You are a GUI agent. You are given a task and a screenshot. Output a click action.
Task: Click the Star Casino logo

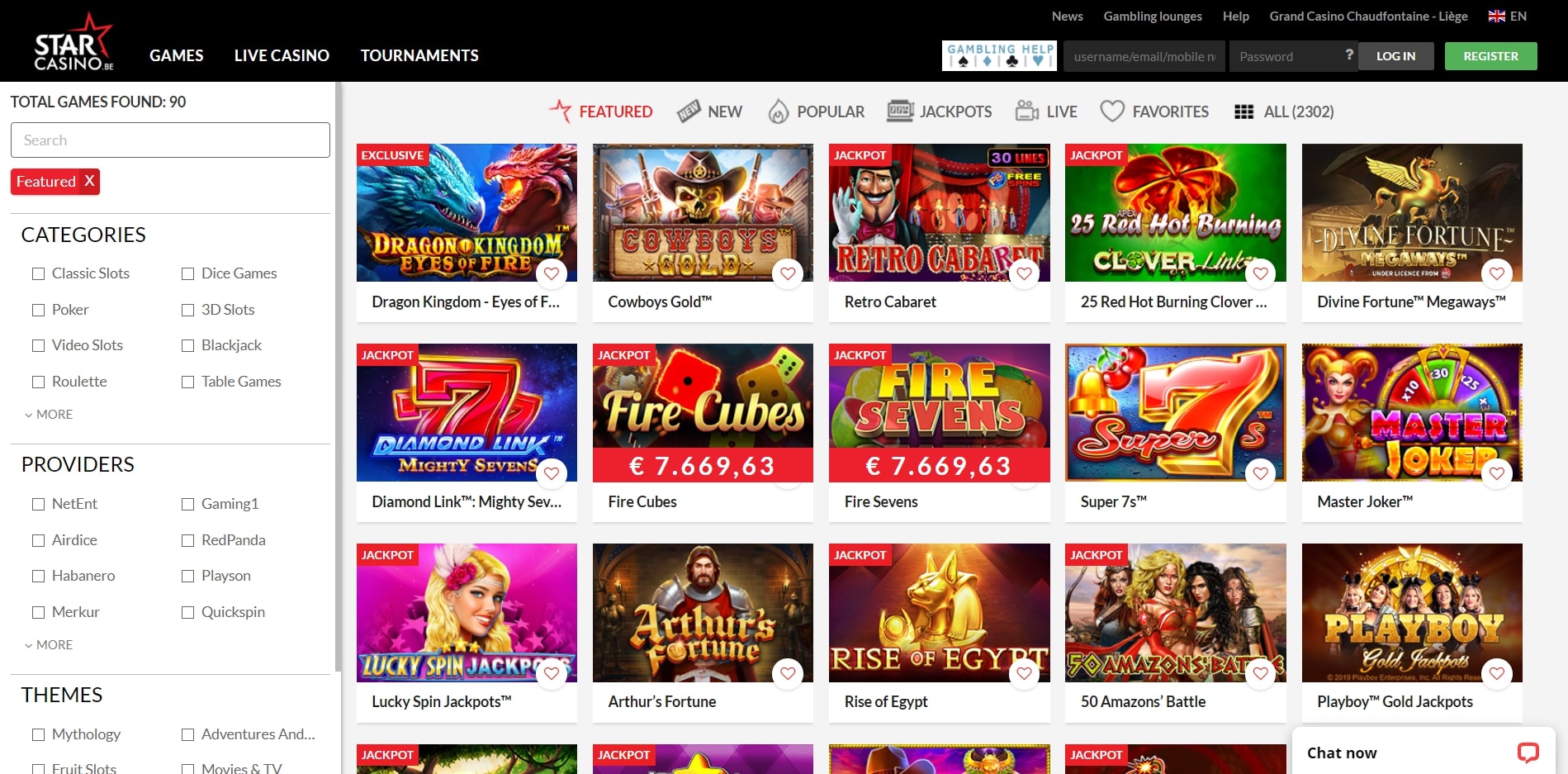[74, 41]
